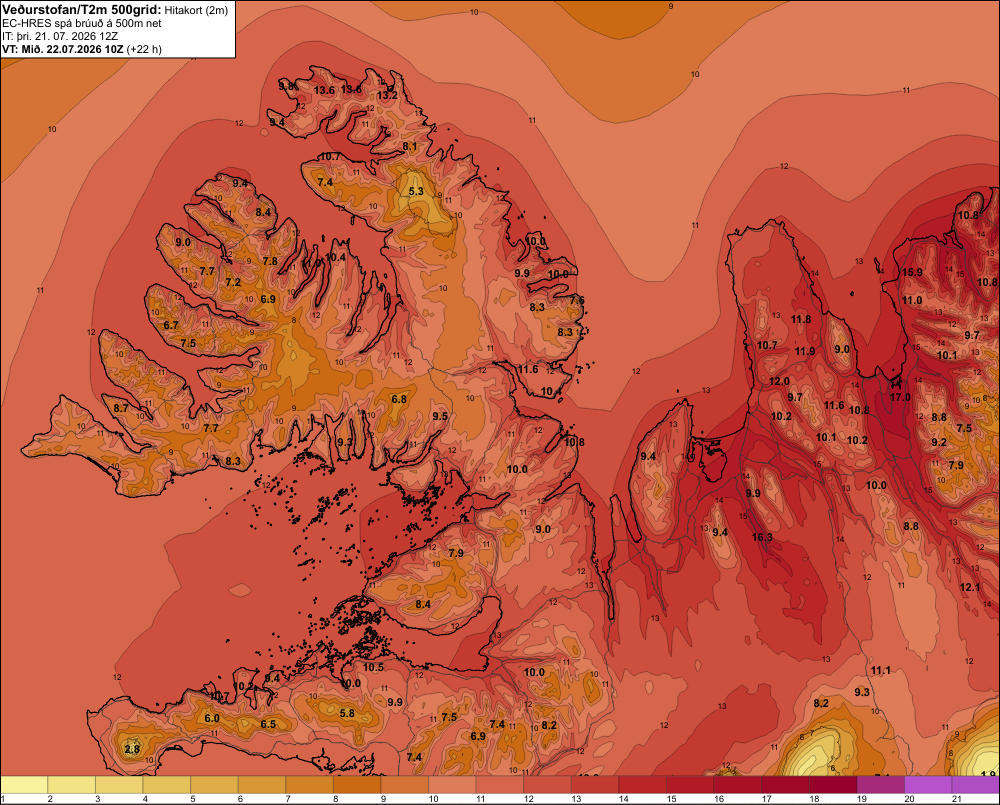This screenshot has height=805, width=1000.
Task: Pick the legend swatch between 7 and 8
Action: coord(309,785)
